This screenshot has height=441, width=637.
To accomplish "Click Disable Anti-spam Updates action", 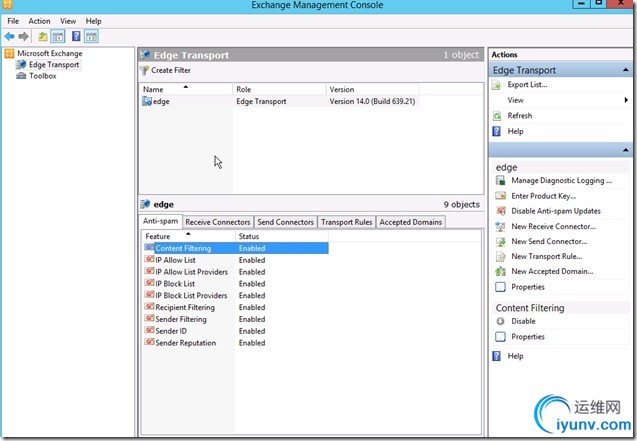I will [x=556, y=211].
